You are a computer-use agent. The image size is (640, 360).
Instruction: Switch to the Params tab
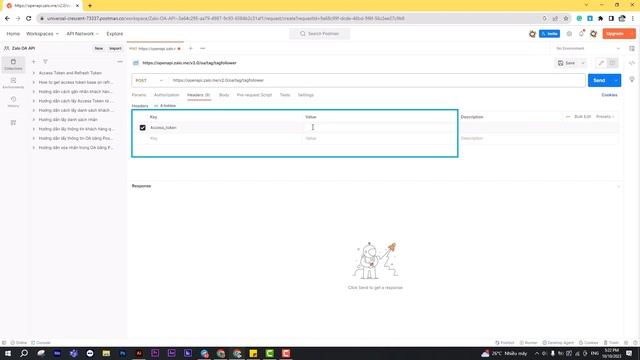tap(139, 95)
